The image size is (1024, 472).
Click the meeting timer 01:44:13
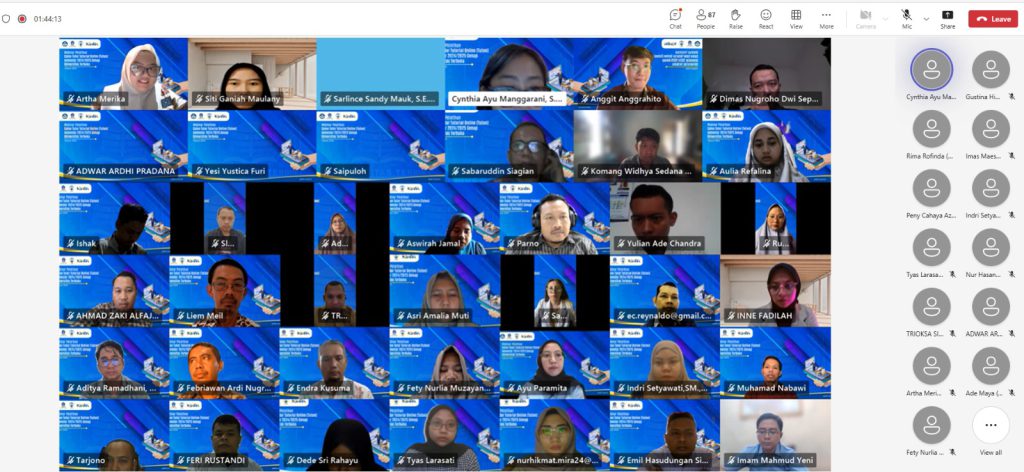47,18
